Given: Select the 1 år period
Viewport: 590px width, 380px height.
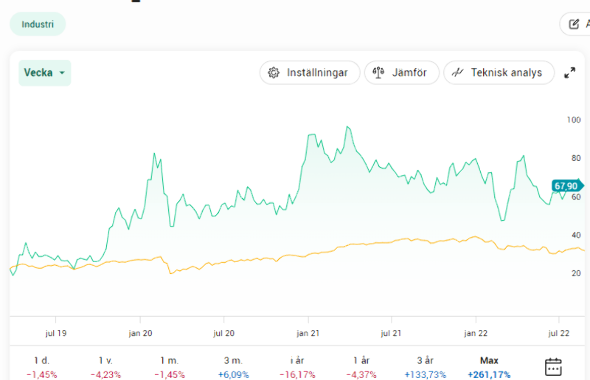Looking at the screenshot, I should pyautogui.click(x=361, y=367).
